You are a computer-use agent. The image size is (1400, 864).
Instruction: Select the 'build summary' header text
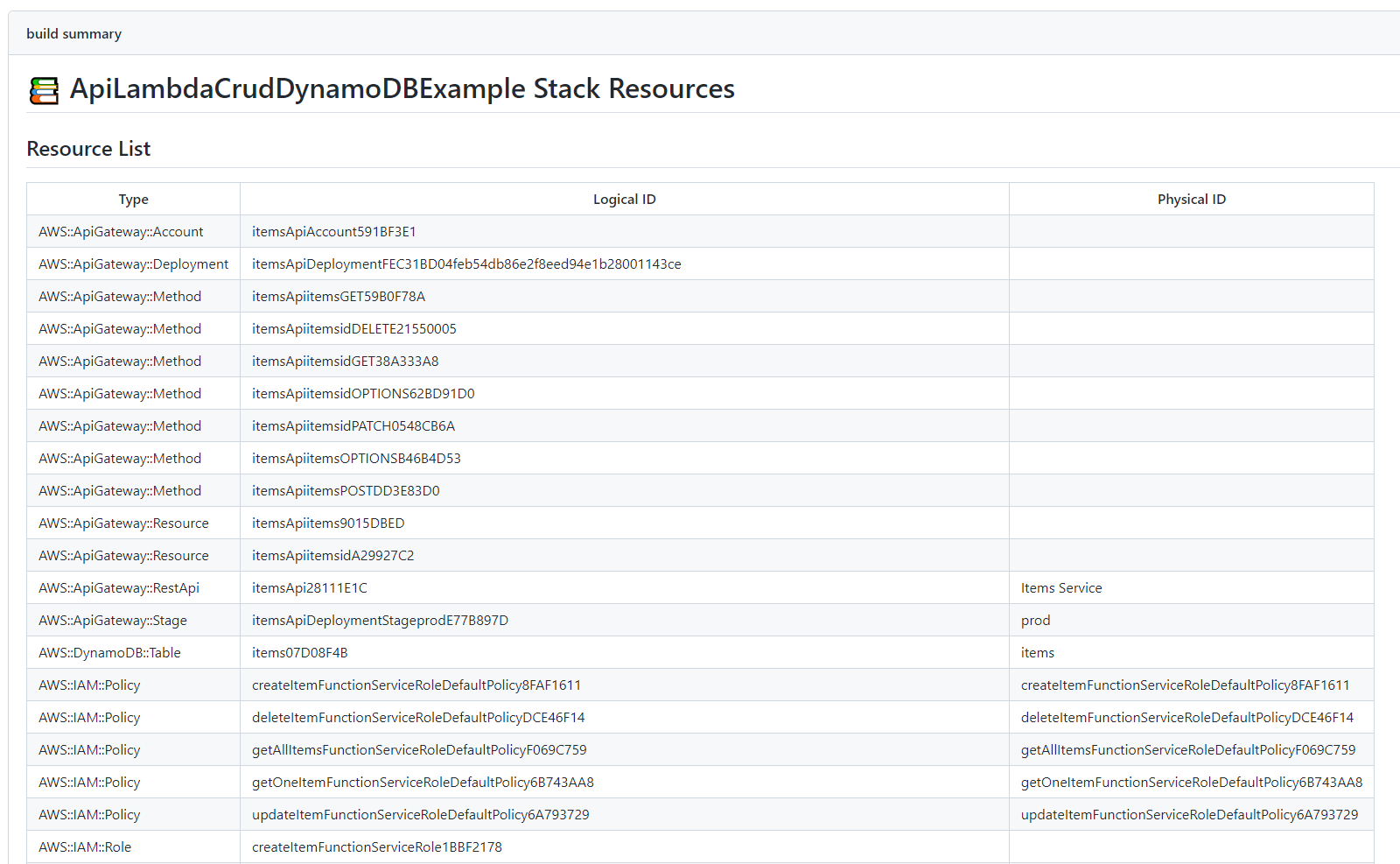73,33
